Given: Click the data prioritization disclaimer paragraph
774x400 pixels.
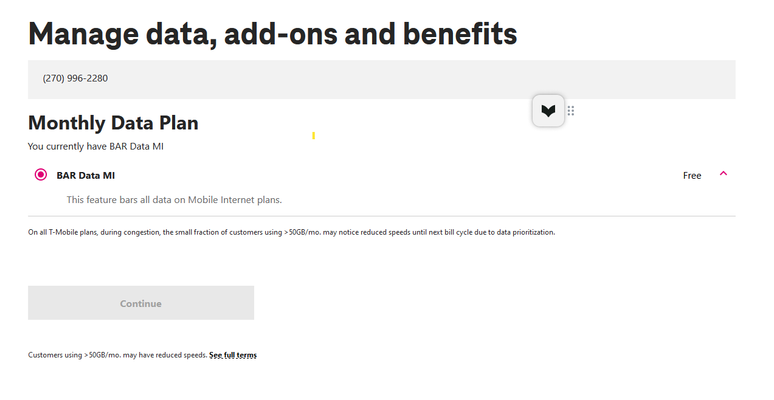Looking at the screenshot, I should point(291,232).
